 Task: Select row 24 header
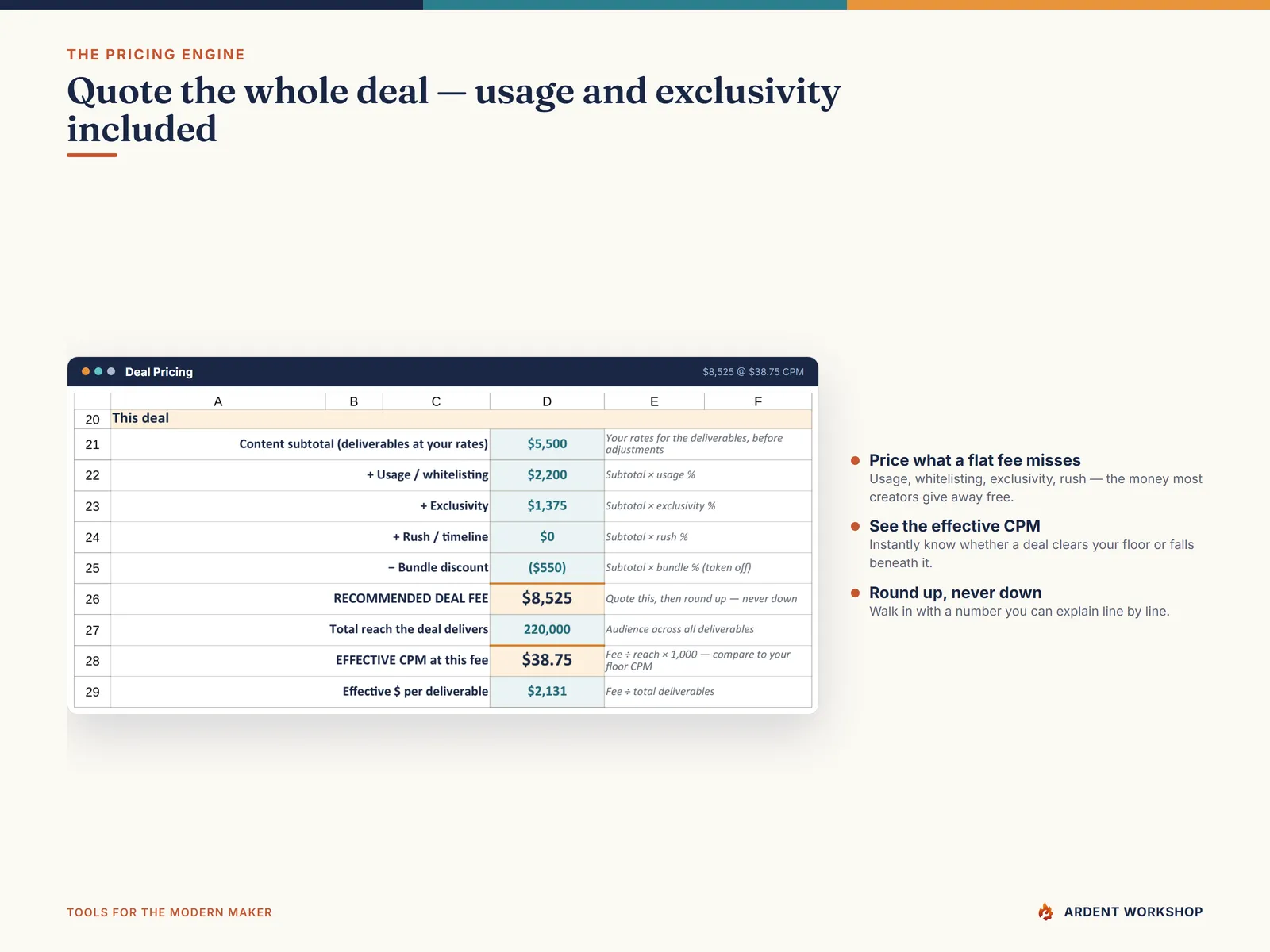click(x=93, y=537)
